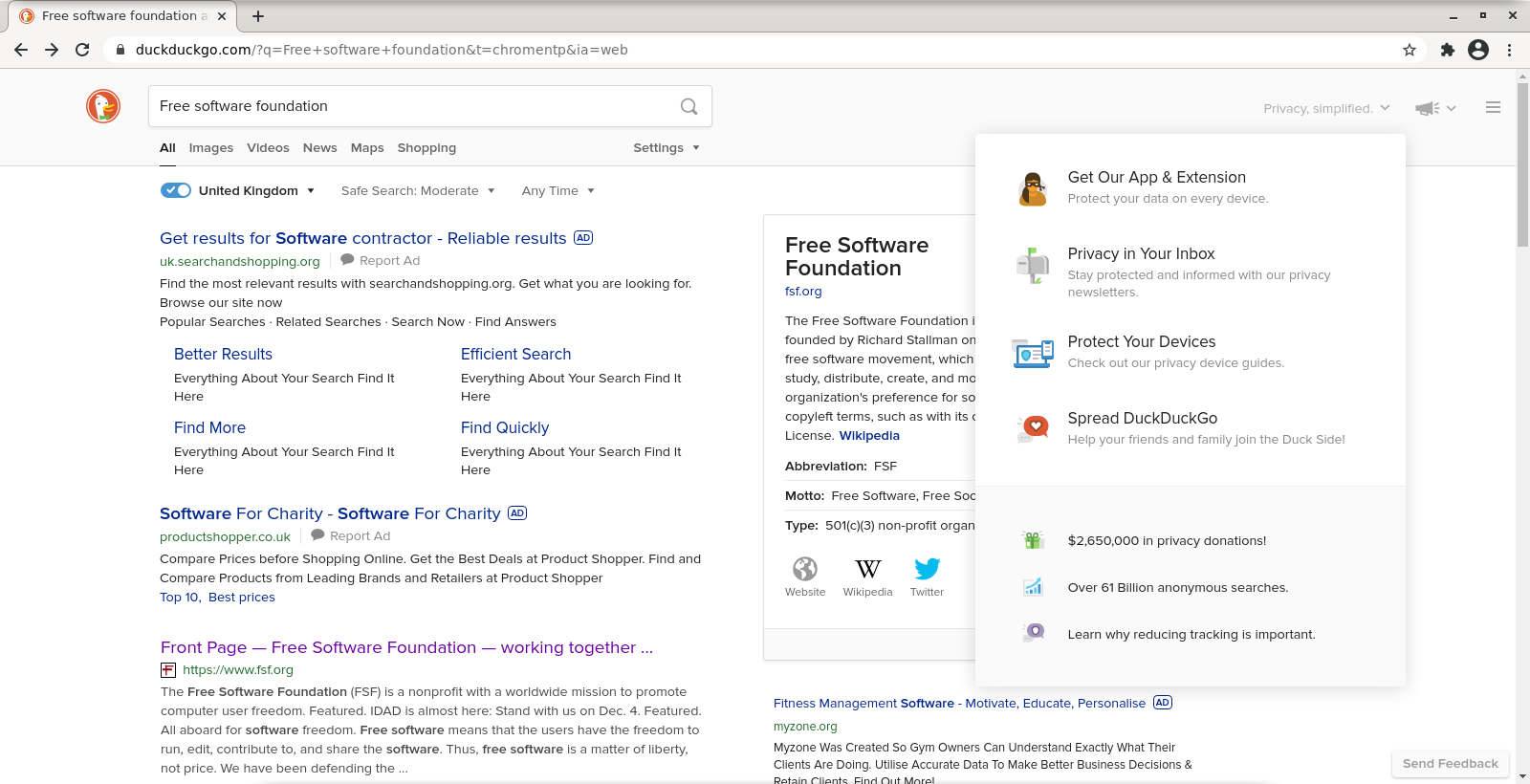Click the Spread DuckDuckGo heart icon
The image size is (1530, 784).
pos(1033,427)
